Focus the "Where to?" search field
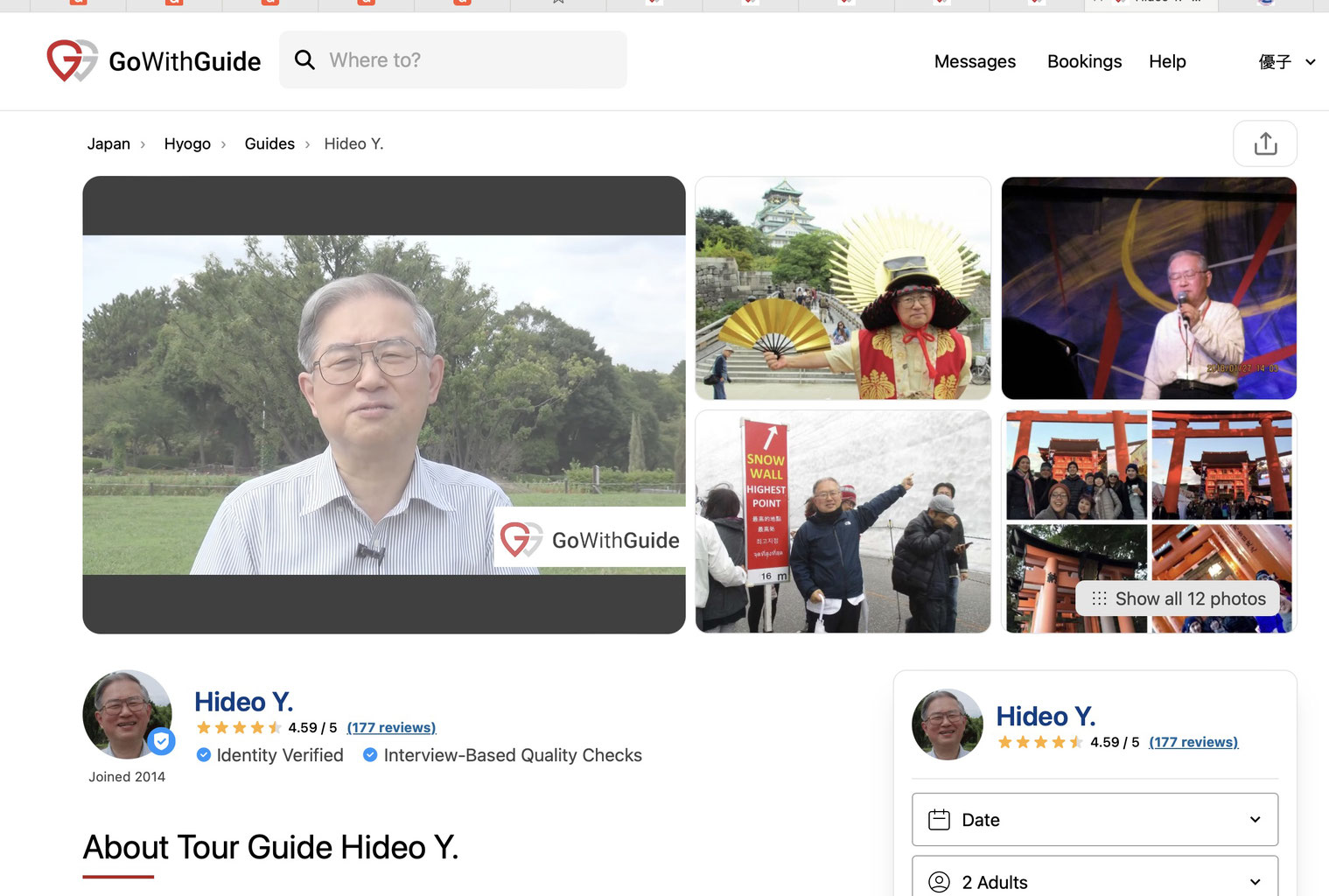Image resolution: width=1329 pixels, height=896 pixels. point(453,59)
